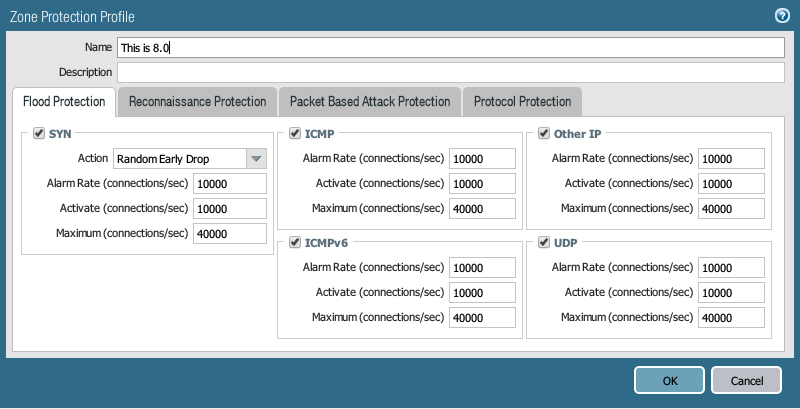
Task: Uncheck the UDP flood protection checkbox
Action: [x=544, y=242]
